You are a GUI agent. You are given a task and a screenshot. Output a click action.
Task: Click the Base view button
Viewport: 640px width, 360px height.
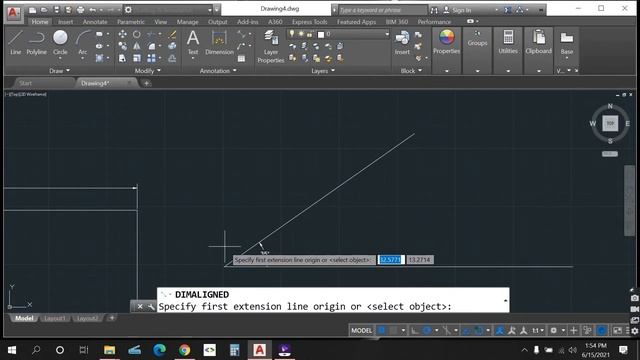(567, 43)
